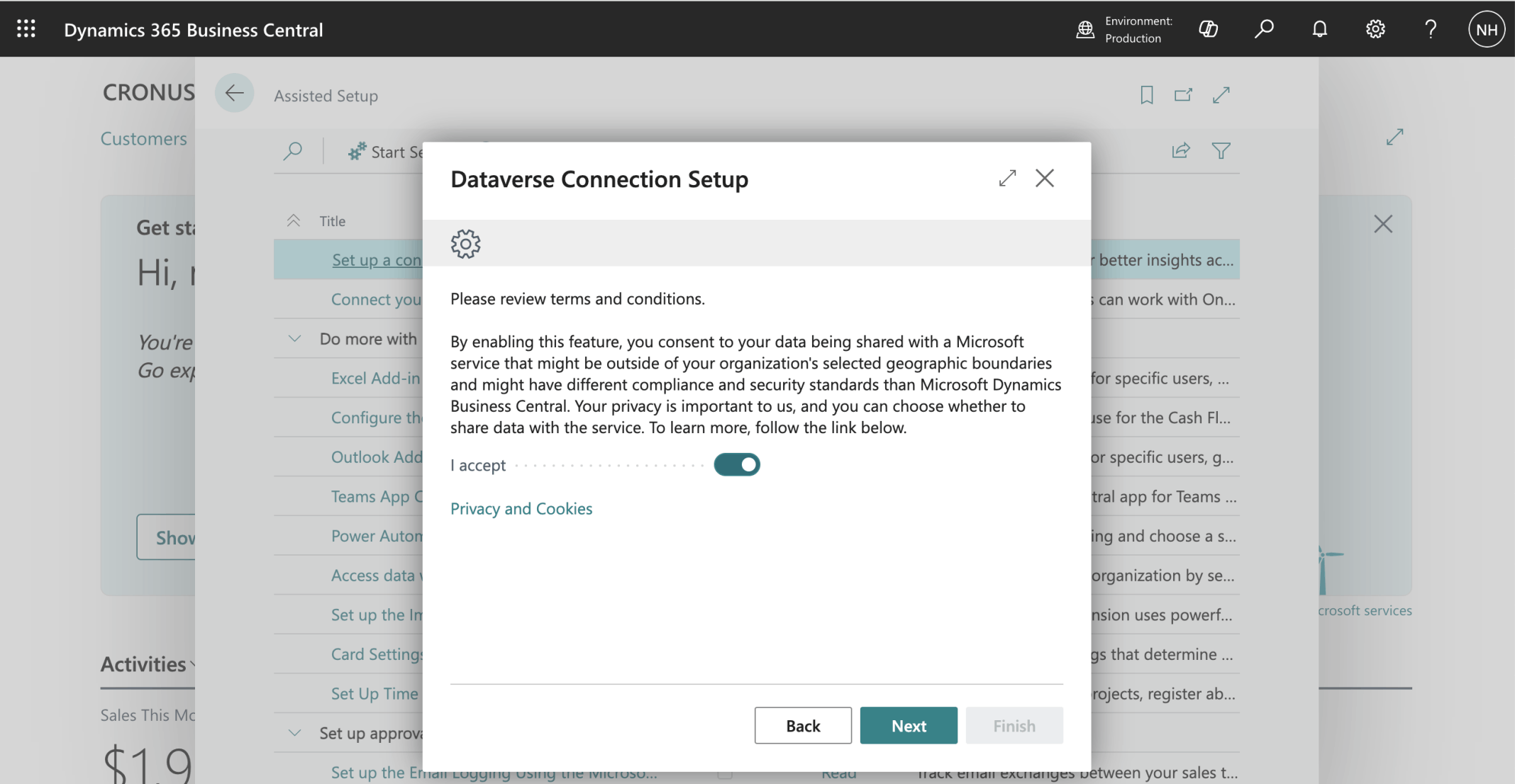Click the Next button
The image size is (1515, 784).
908,725
